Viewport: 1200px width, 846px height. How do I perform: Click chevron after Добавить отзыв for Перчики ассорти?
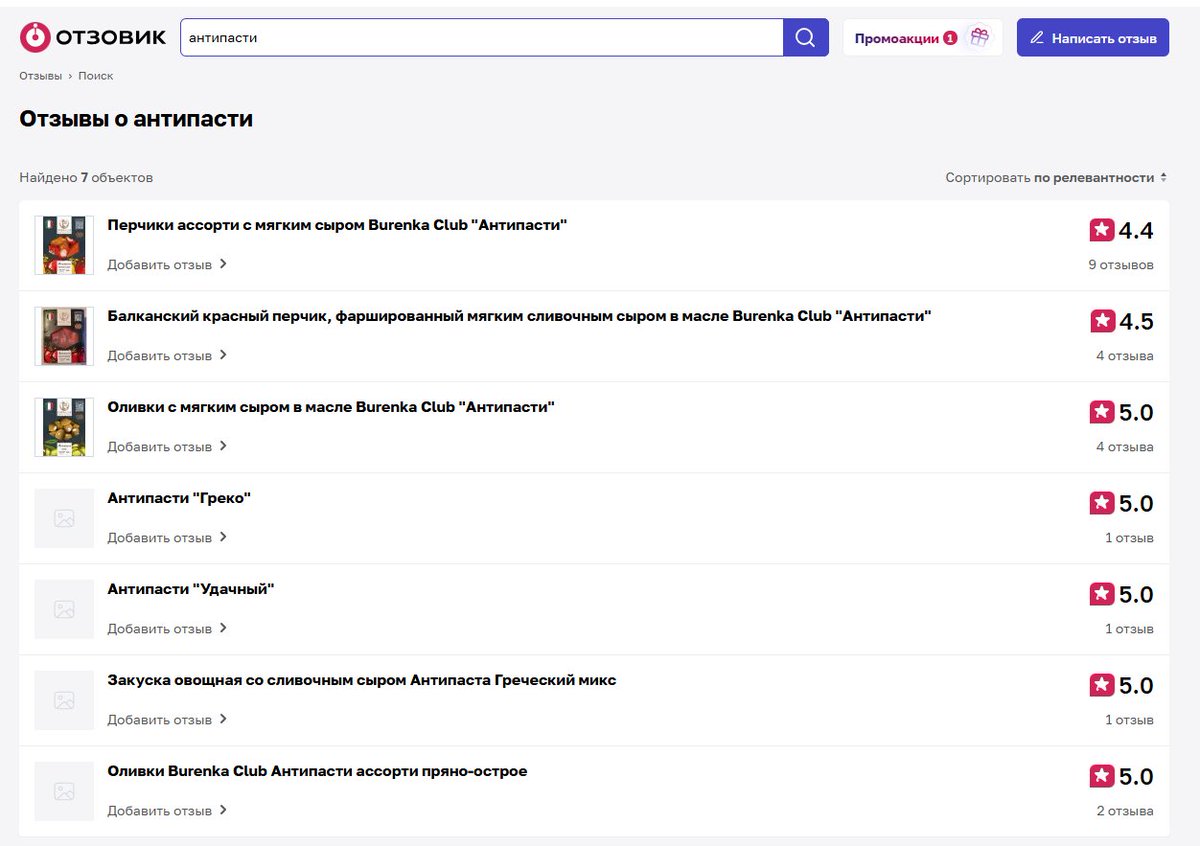[223, 264]
